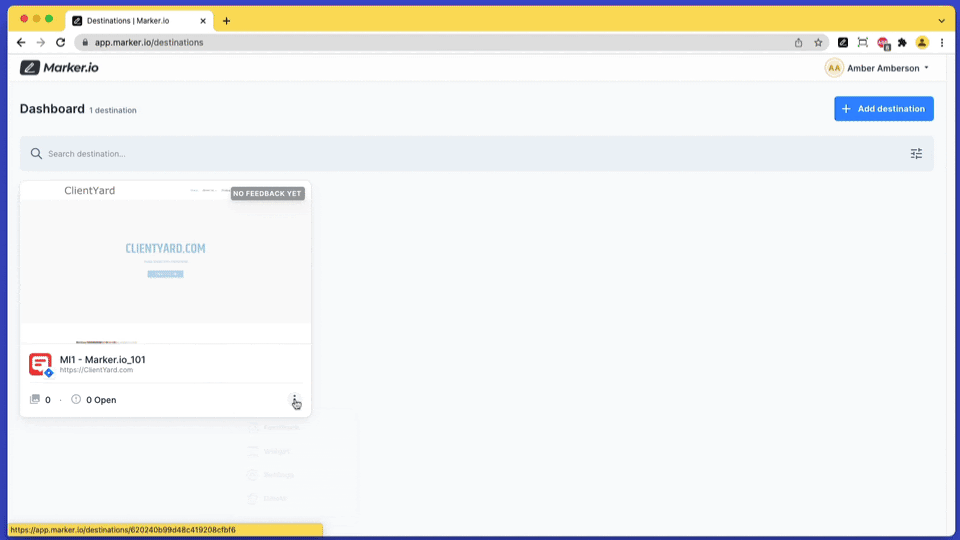Open the destination card three-dot menu
The image size is (960, 540).
point(294,400)
